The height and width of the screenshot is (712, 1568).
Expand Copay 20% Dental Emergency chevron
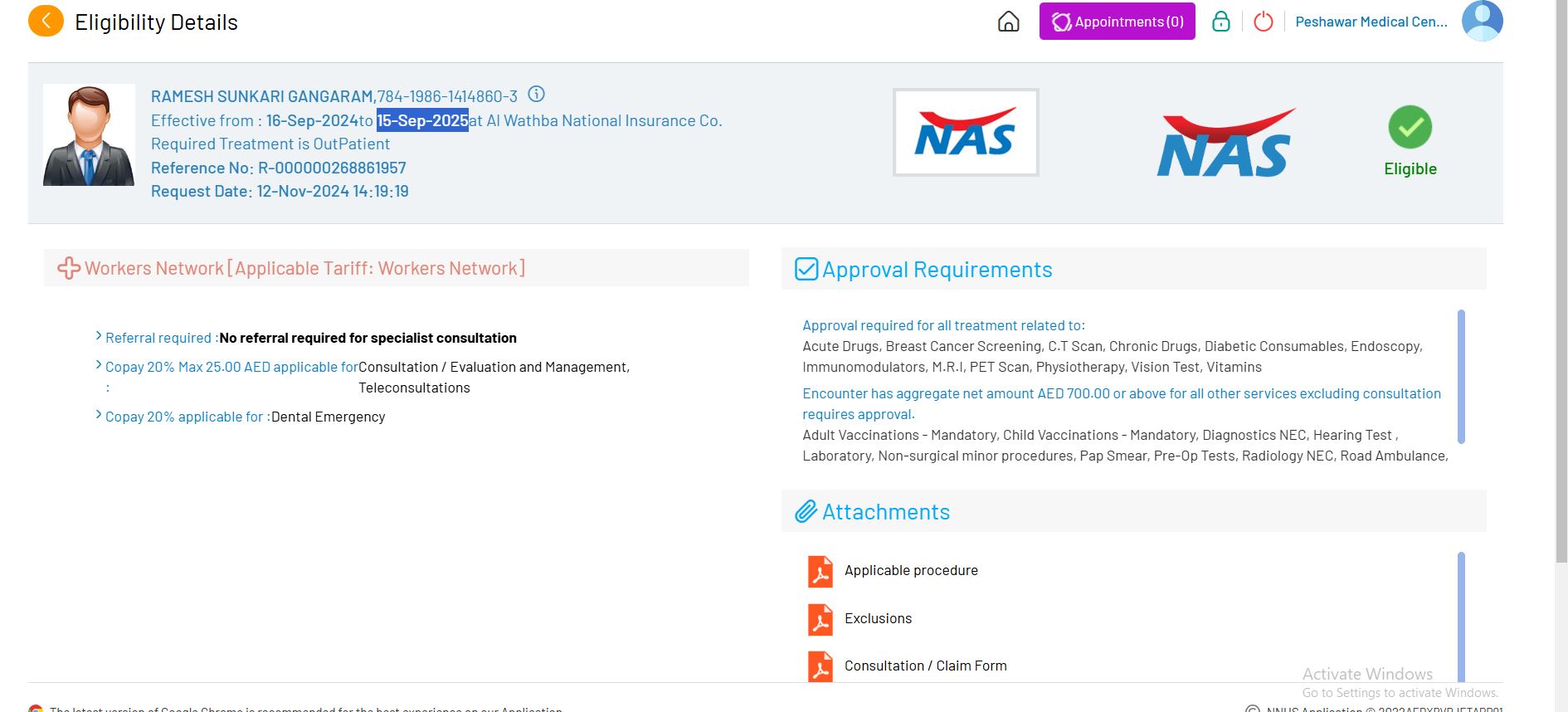point(99,415)
